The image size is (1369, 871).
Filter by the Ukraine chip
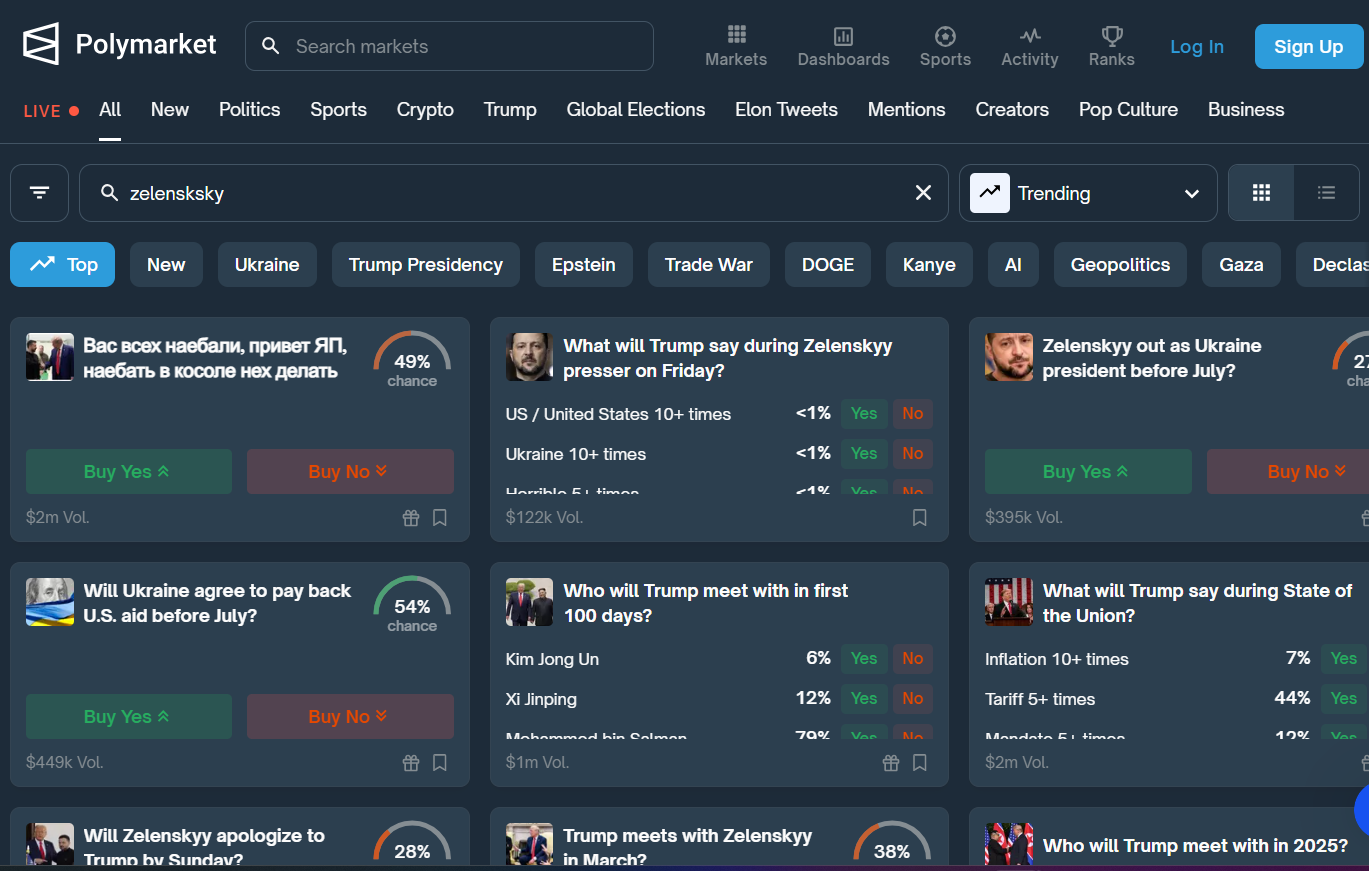point(267,265)
